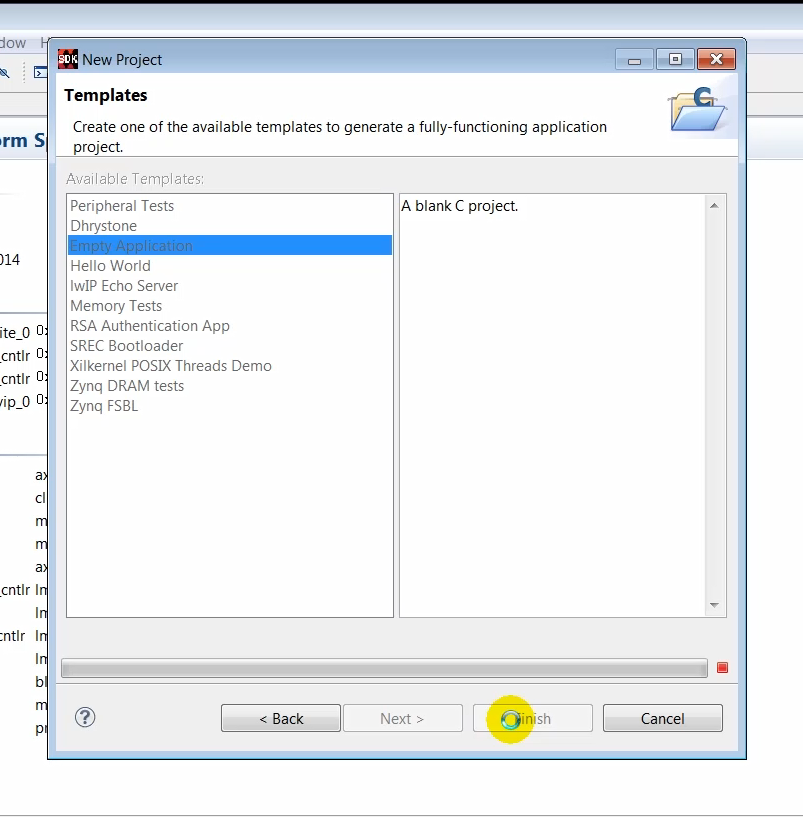Choose the SREC Bootloader template
This screenshot has height=817, width=803.
[x=127, y=346]
